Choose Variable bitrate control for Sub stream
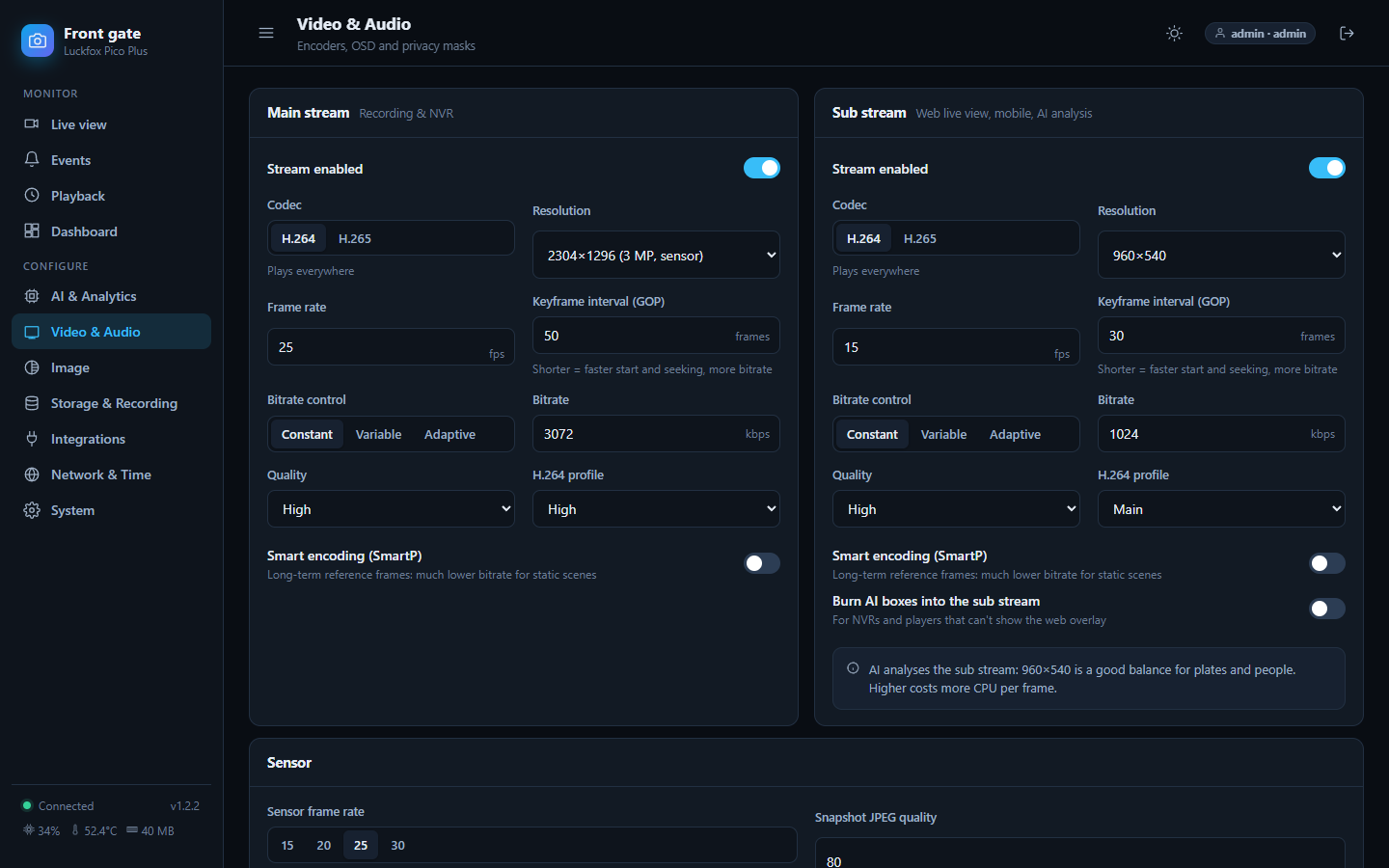1389x868 pixels. [943, 434]
